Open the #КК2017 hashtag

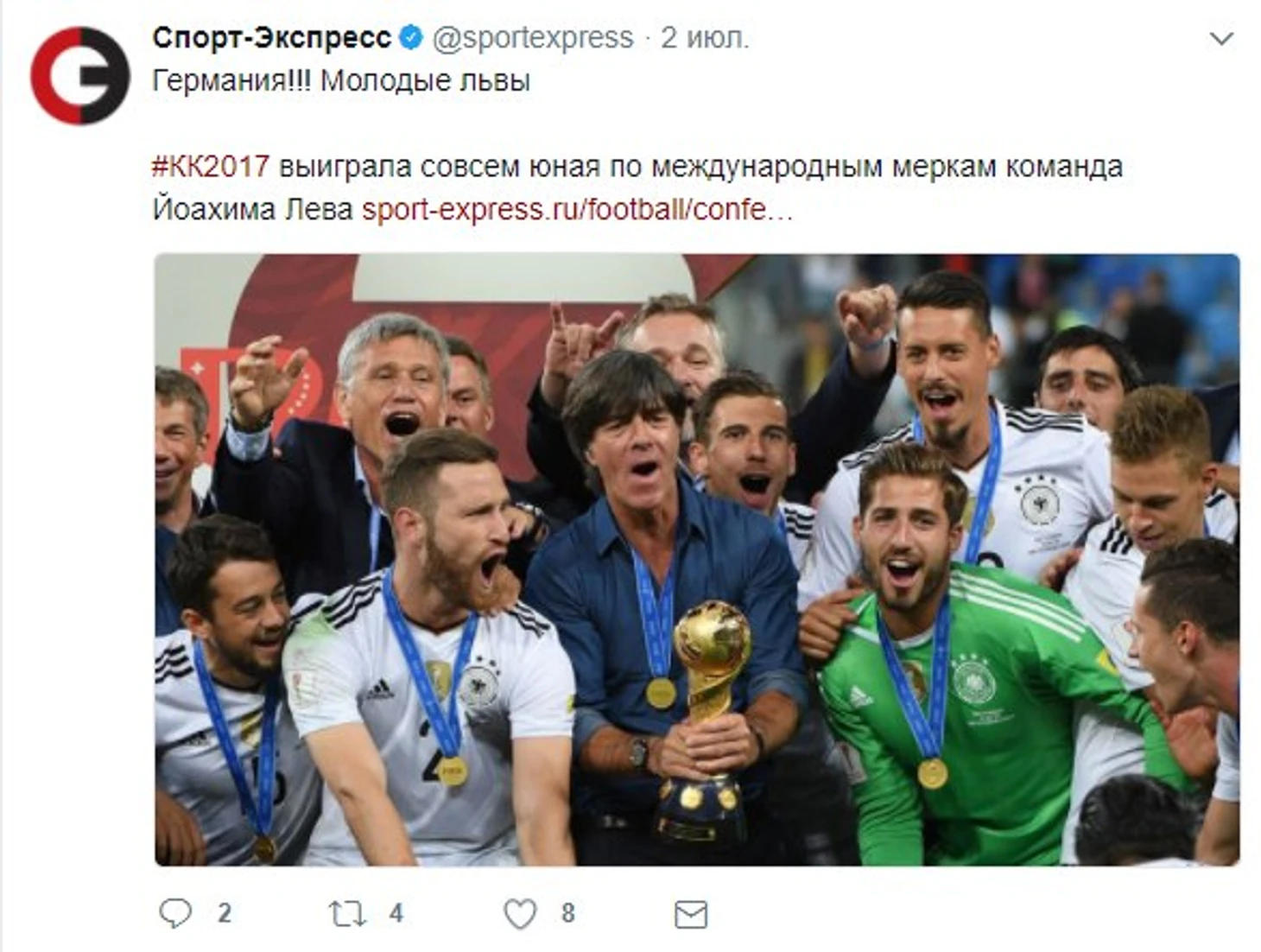click(211, 166)
